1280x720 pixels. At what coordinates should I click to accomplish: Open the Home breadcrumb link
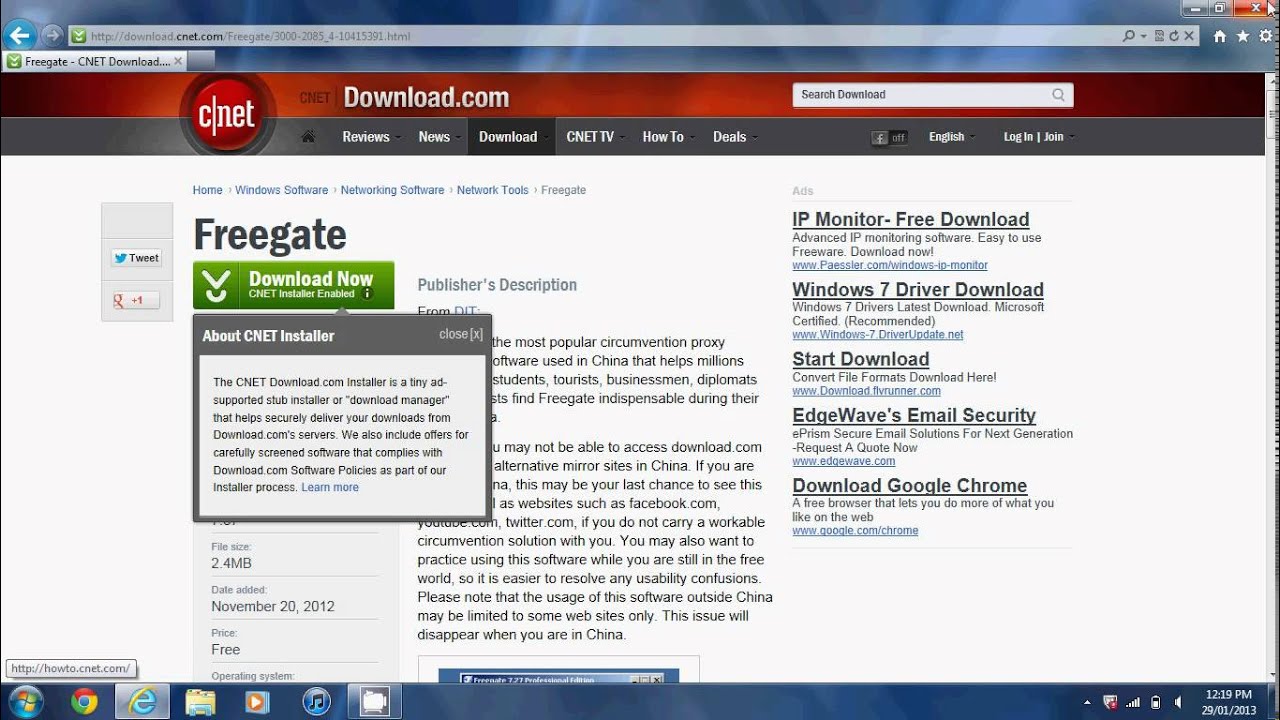click(x=207, y=190)
